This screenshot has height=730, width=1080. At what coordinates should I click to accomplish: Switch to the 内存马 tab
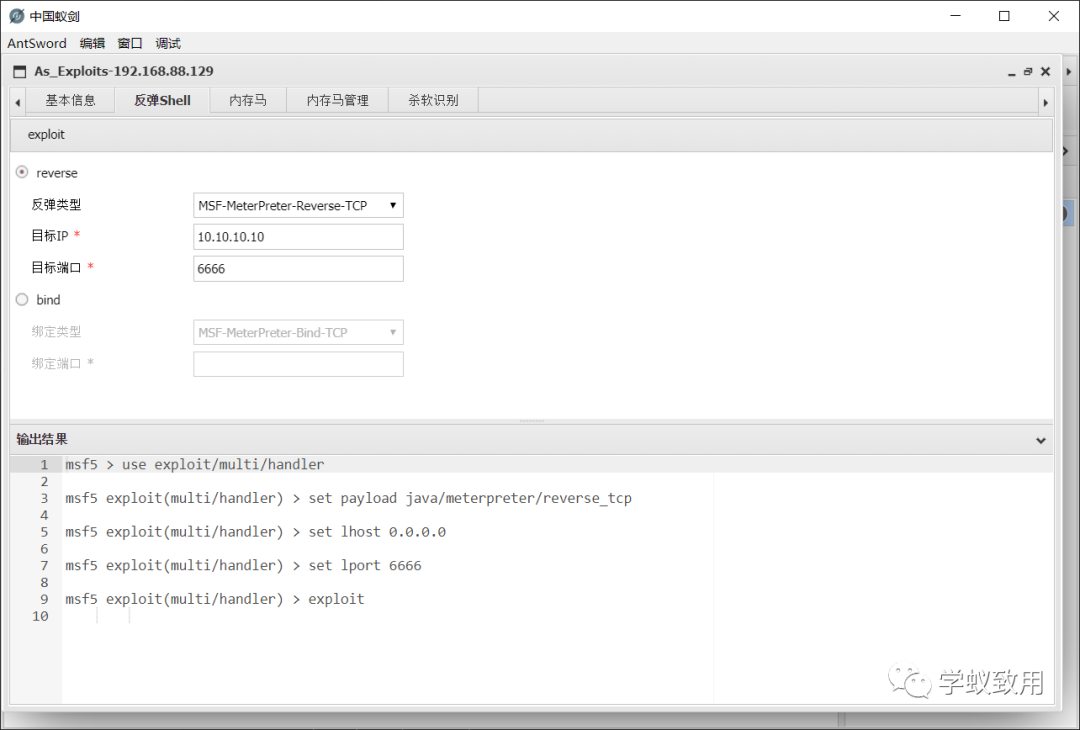pos(248,101)
